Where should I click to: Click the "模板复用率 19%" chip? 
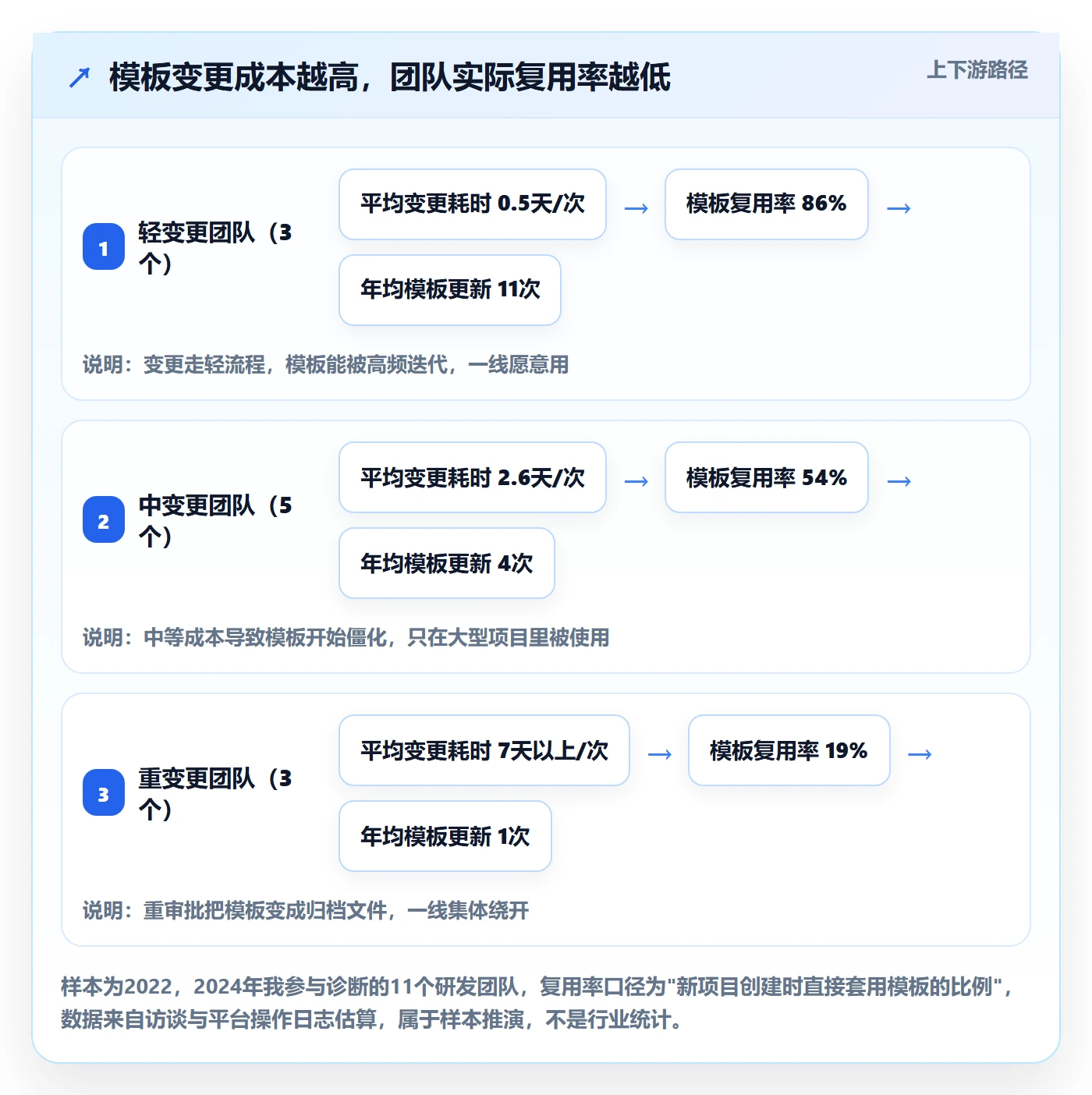[789, 750]
